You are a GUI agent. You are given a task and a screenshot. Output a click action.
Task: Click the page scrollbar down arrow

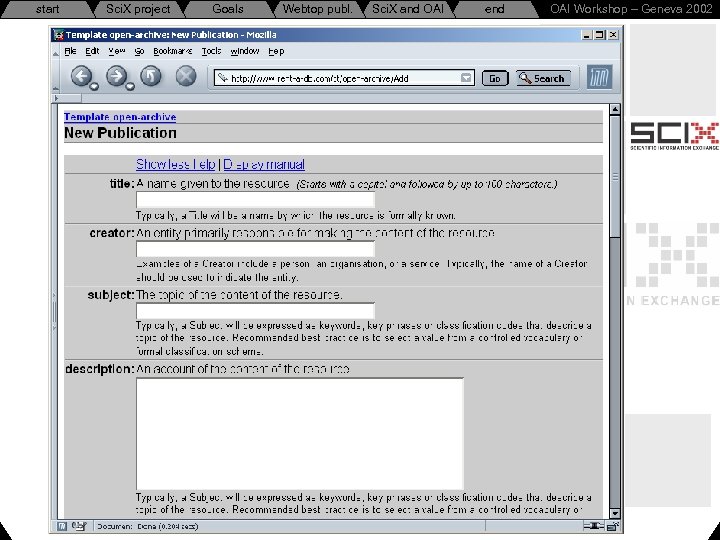click(x=615, y=513)
